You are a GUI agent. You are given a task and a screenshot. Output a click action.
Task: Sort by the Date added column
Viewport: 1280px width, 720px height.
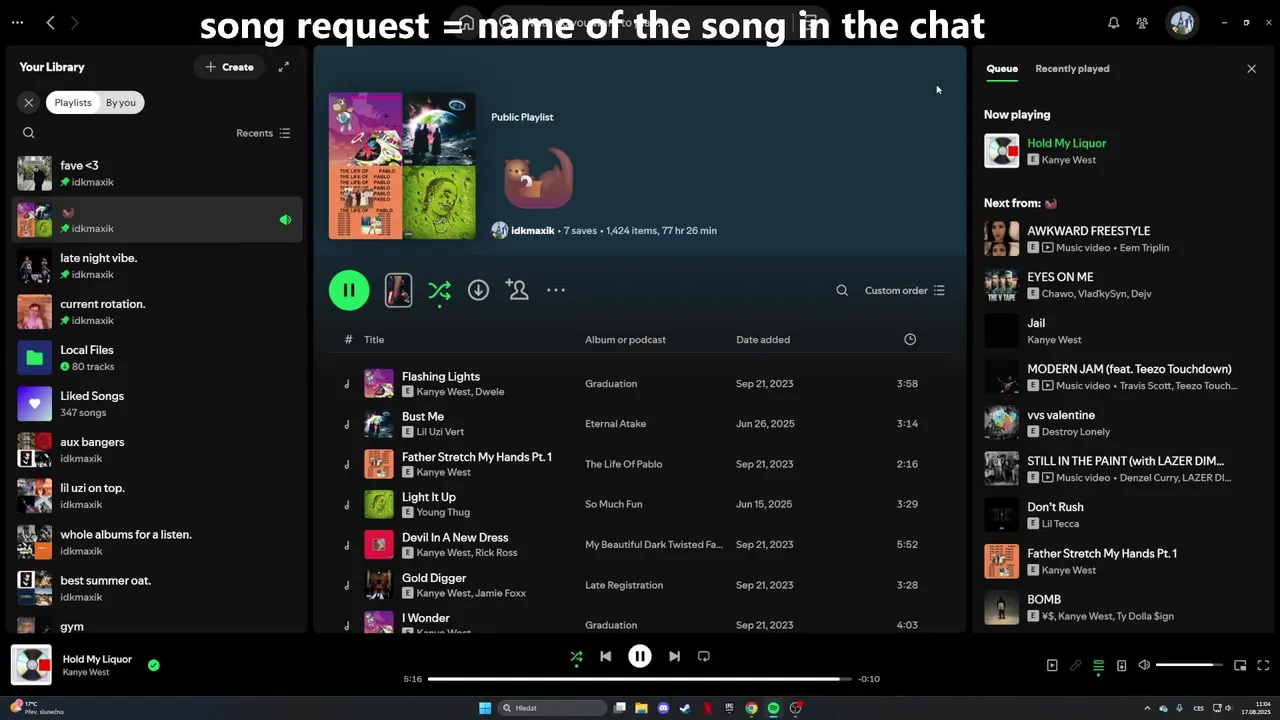(763, 340)
